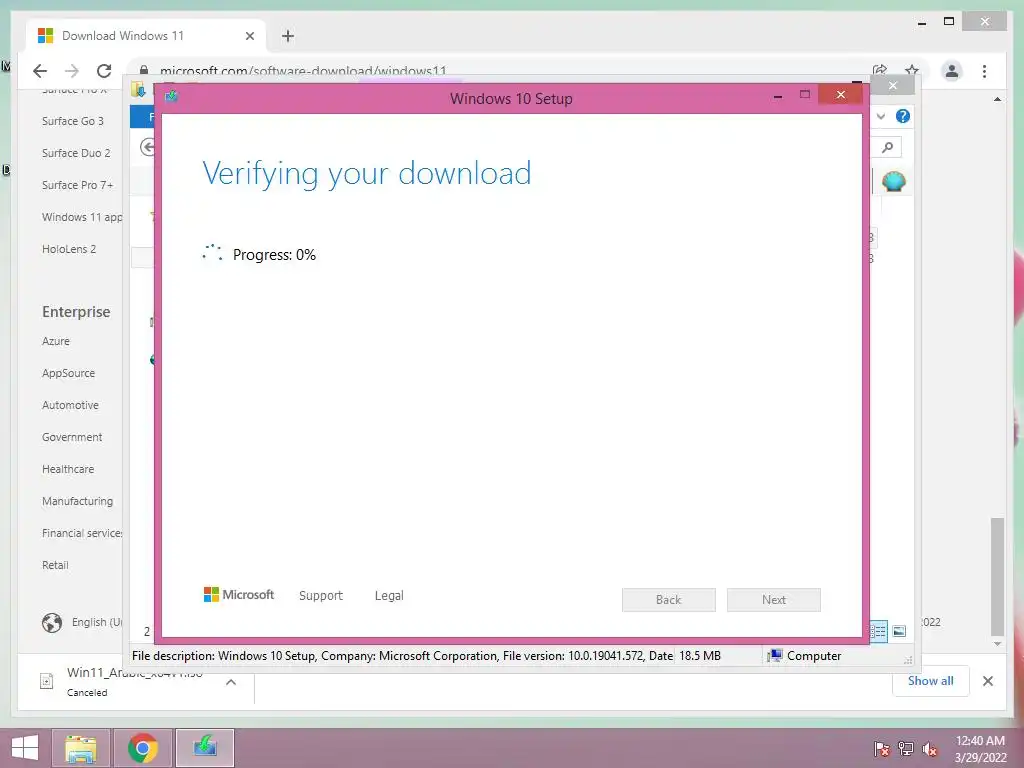Open Azure link under Enterprise

[56, 341]
